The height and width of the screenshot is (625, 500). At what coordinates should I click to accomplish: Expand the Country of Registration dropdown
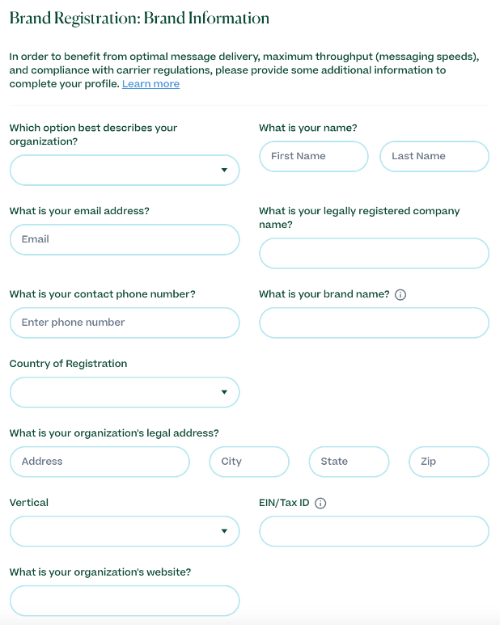(x=124, y=392)
